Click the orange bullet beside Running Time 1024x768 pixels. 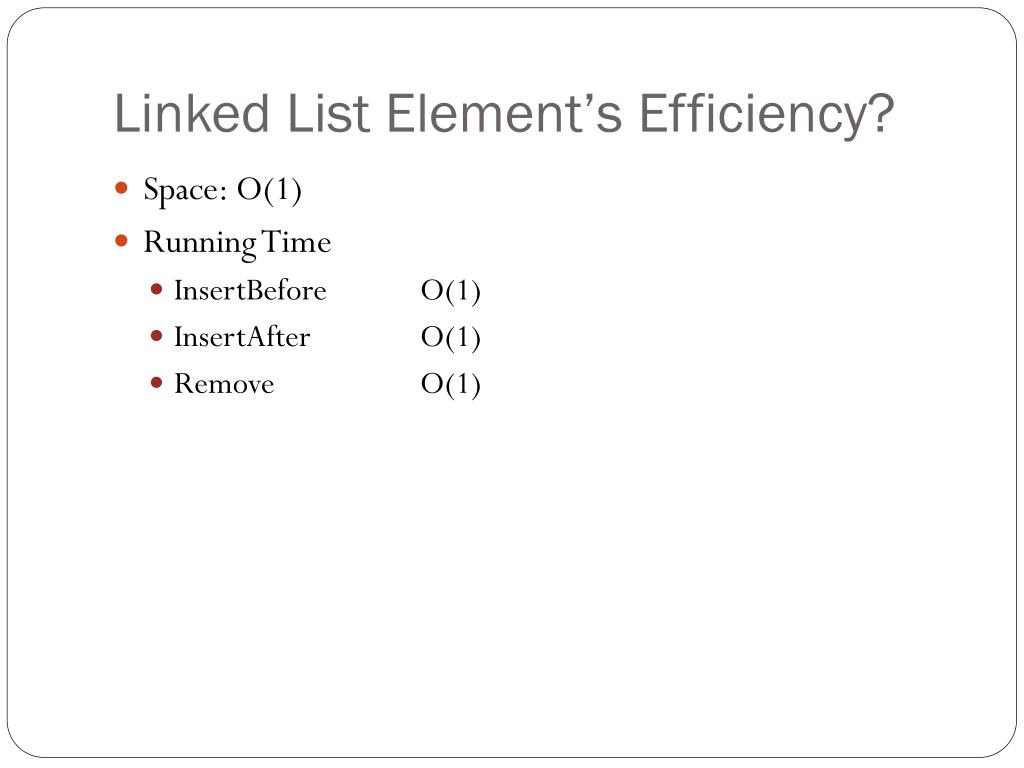coord(121,241)
